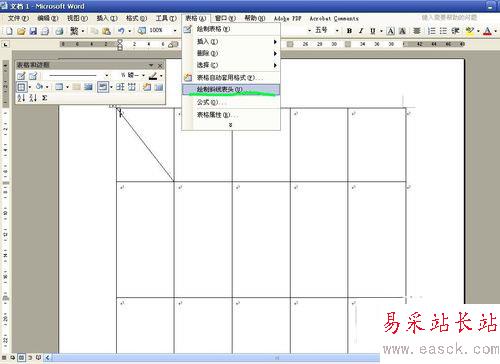
Task: Select the Eraser tool in Tables and Borders toolbar
Action: tap(33, 76)
